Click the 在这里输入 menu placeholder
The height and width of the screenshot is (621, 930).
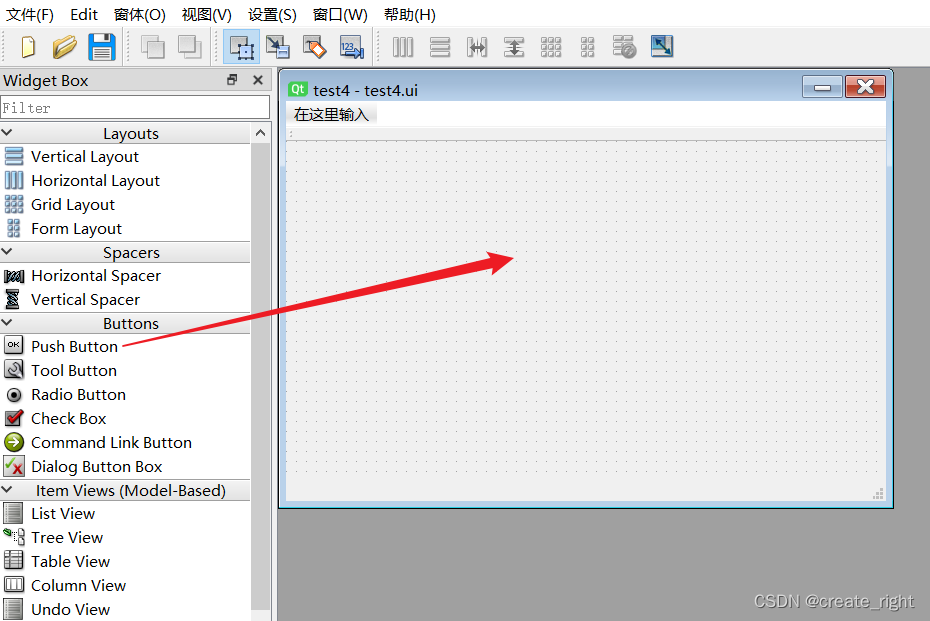pyautogui.click(x=331, y=114)
